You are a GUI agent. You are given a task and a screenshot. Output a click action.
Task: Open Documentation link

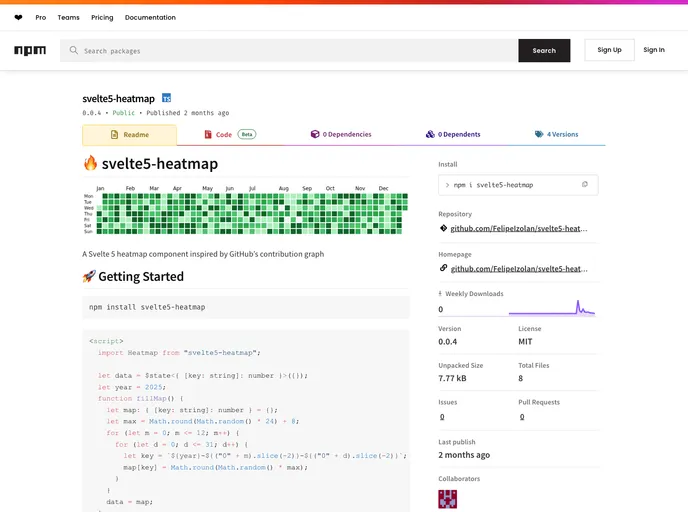click(150, 18)
